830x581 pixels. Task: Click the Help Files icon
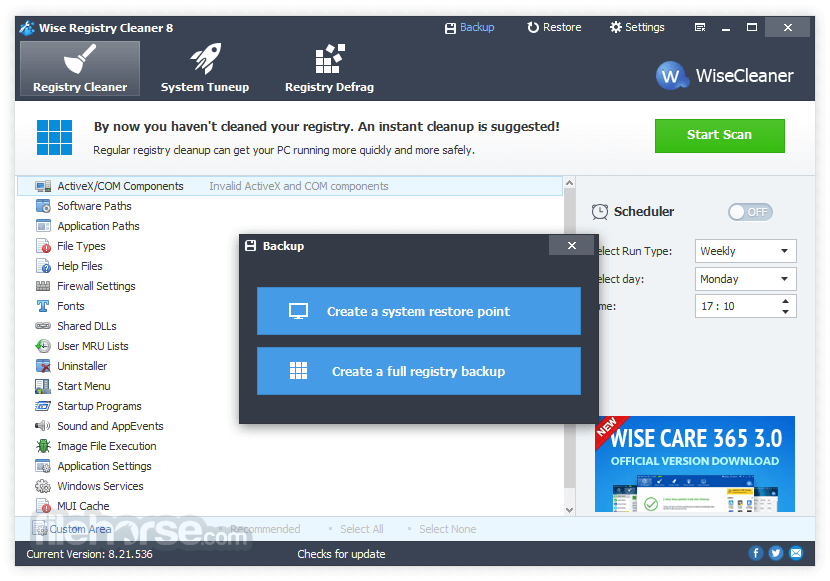tap(43, 266)
